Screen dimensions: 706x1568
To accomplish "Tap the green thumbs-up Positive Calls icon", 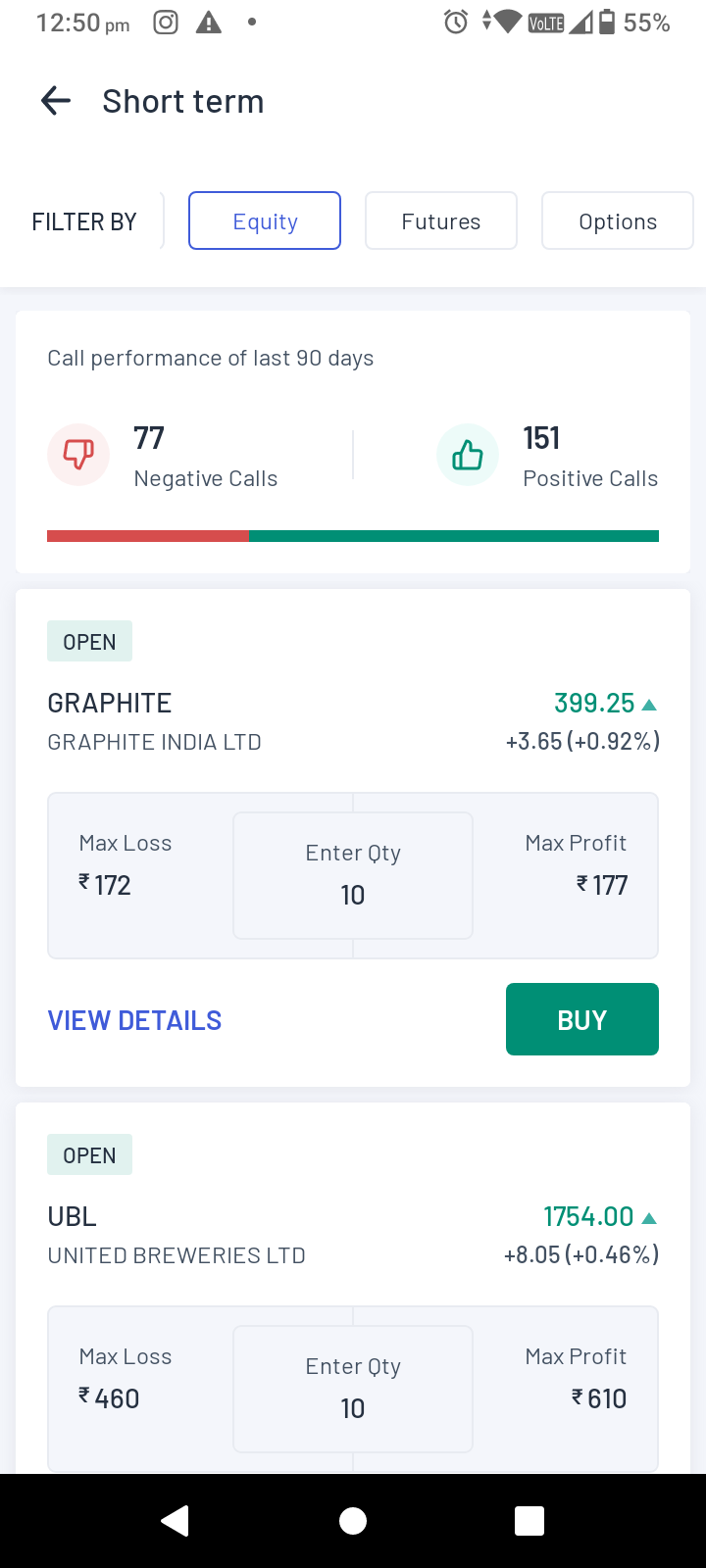I will (x=468, y=455).
